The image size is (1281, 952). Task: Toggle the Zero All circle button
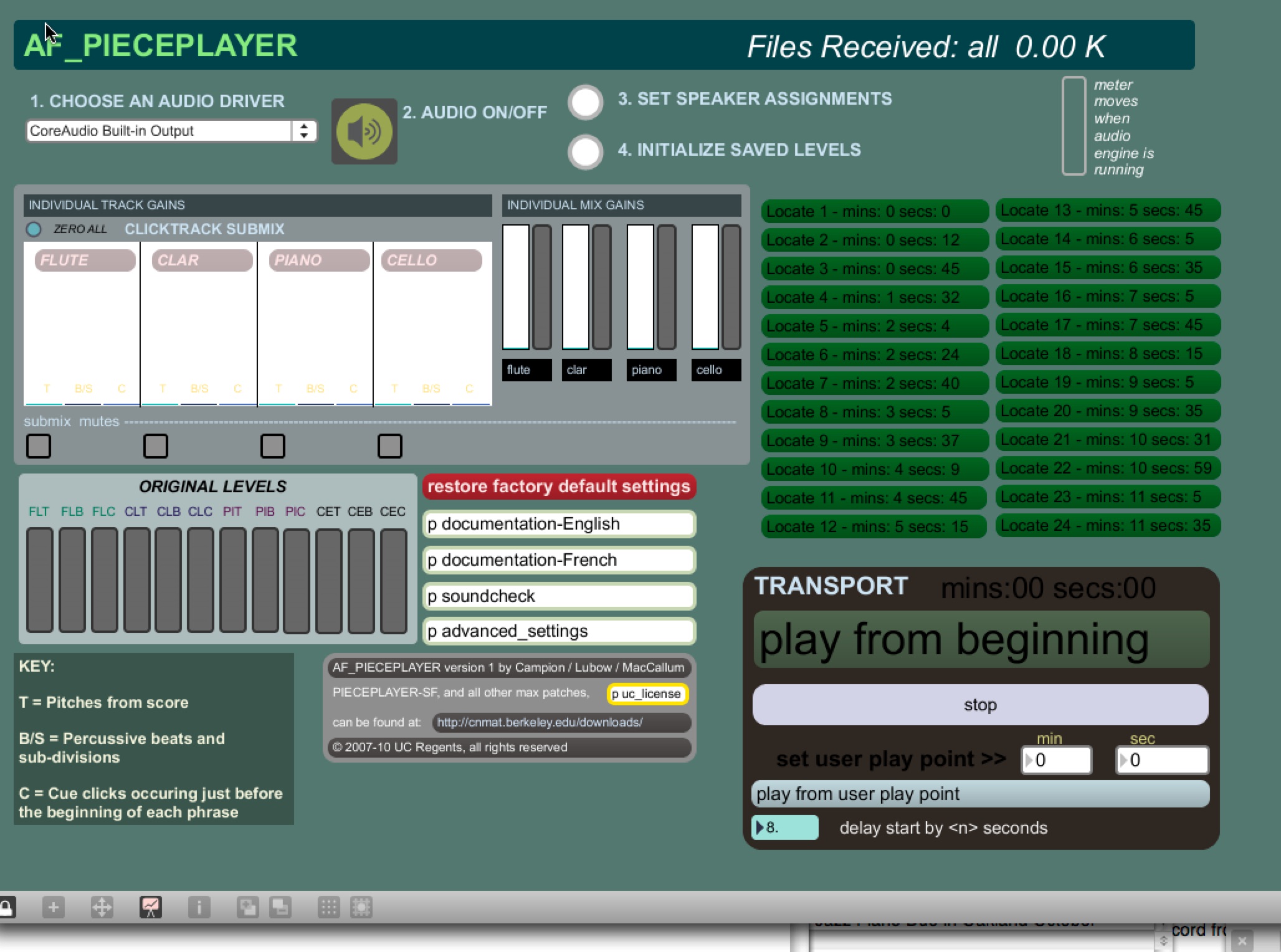pos(34,229)
